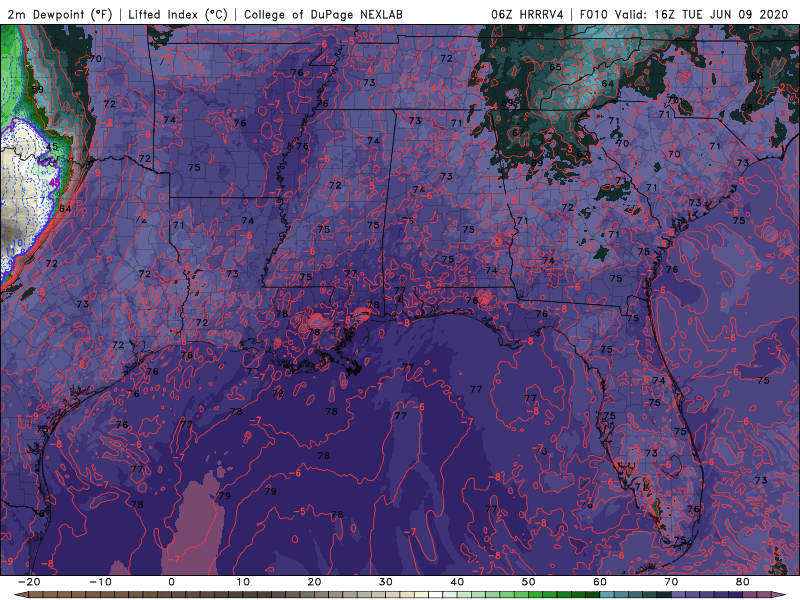Click the 30 label on the color scale
The image size is (800, 600).
(386, 582)
